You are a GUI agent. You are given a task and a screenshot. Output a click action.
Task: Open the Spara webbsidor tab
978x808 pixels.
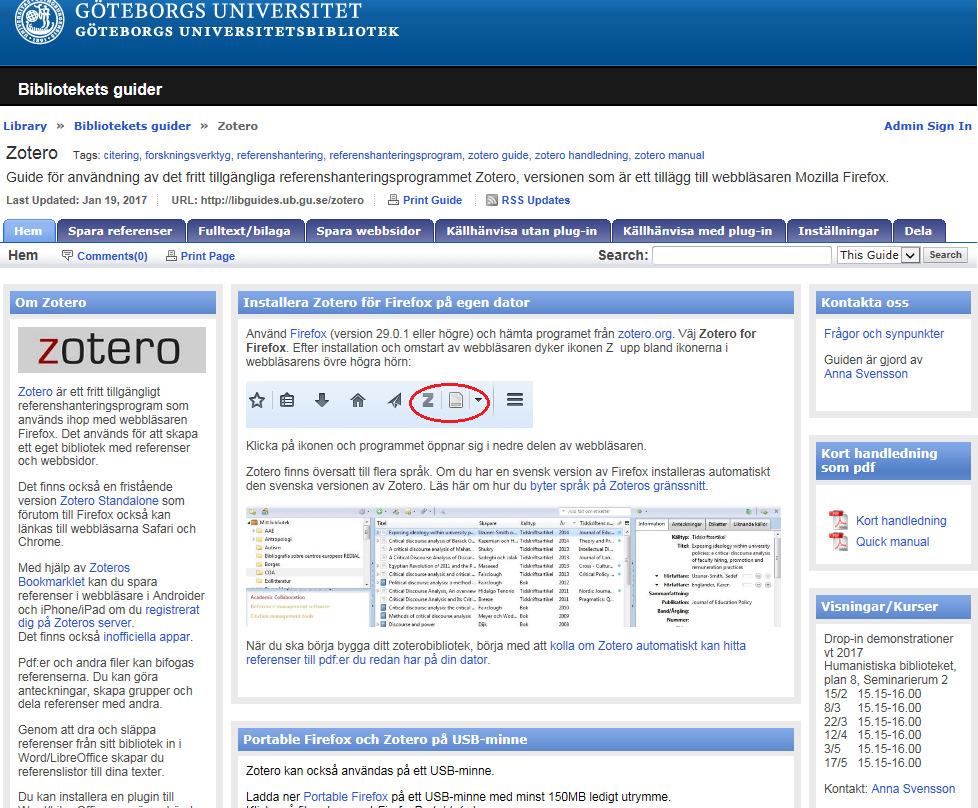click(369, 231)
